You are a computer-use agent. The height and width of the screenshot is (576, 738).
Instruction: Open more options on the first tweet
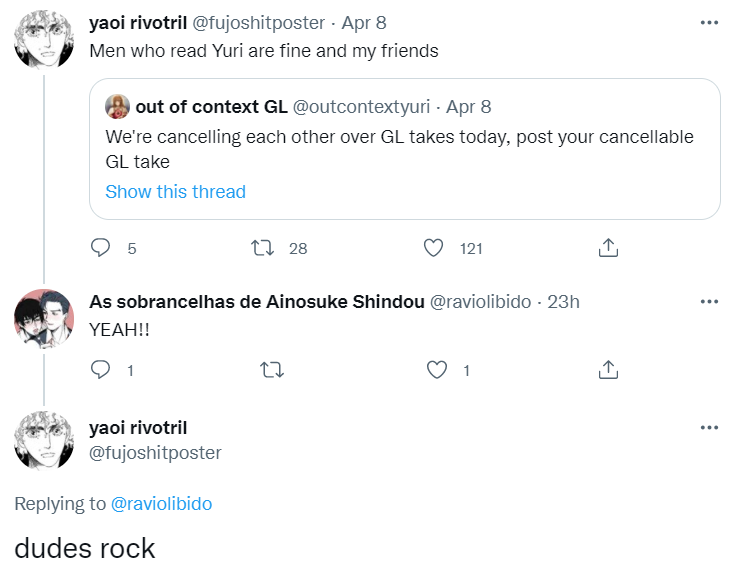[709, 22]
